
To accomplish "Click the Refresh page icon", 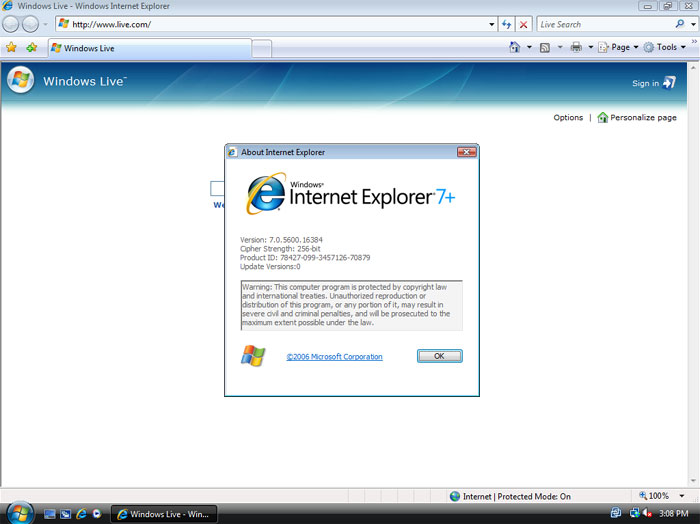I will 506,25.
